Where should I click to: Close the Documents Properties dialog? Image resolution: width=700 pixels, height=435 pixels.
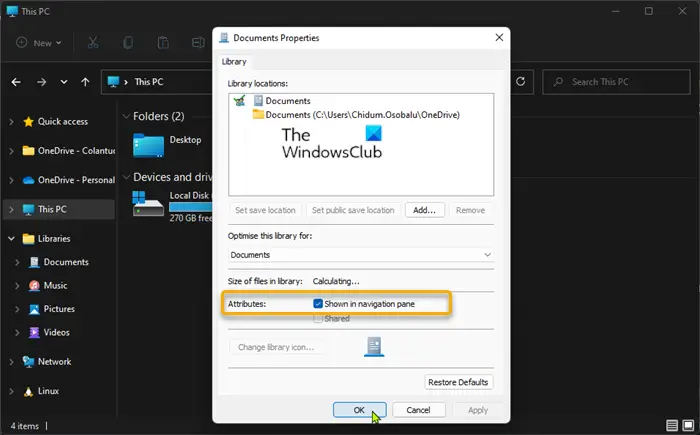499,38
